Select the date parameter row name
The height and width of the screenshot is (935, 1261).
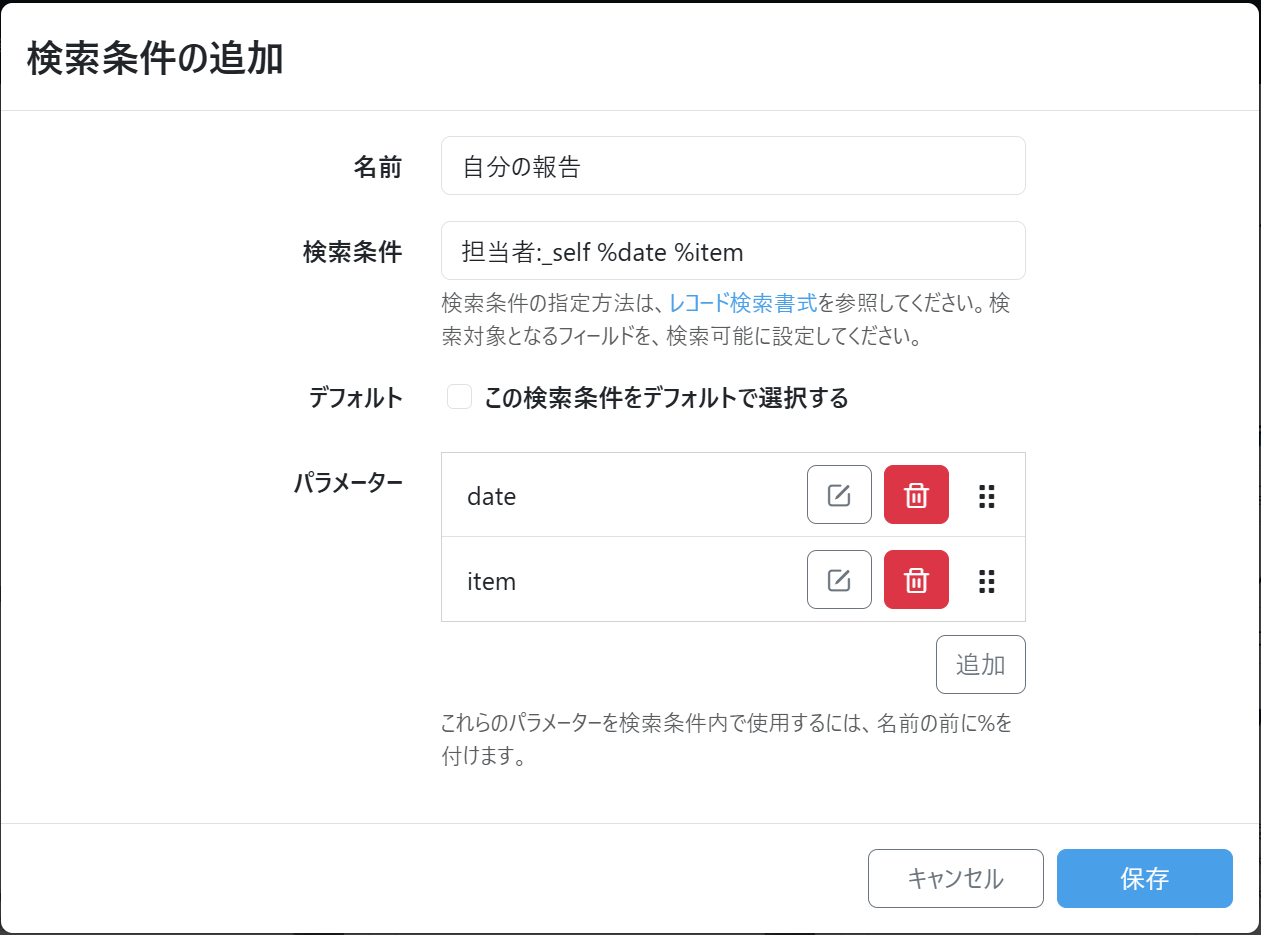491,496
